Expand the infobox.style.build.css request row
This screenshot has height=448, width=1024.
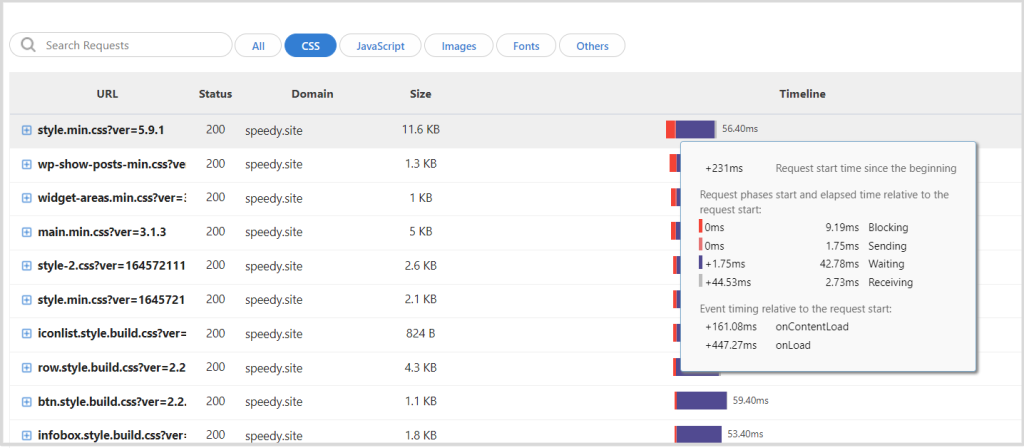coord(27,436)
